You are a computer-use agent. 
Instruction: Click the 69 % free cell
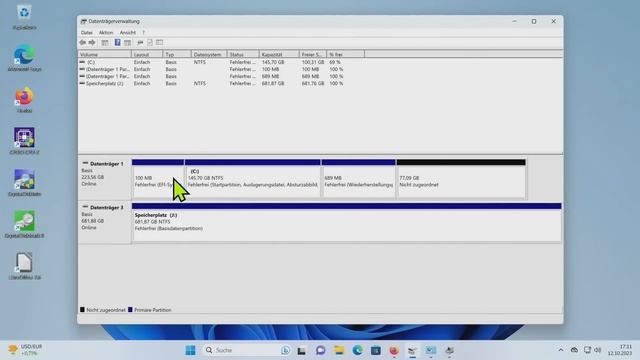click(x=335, y=62)
